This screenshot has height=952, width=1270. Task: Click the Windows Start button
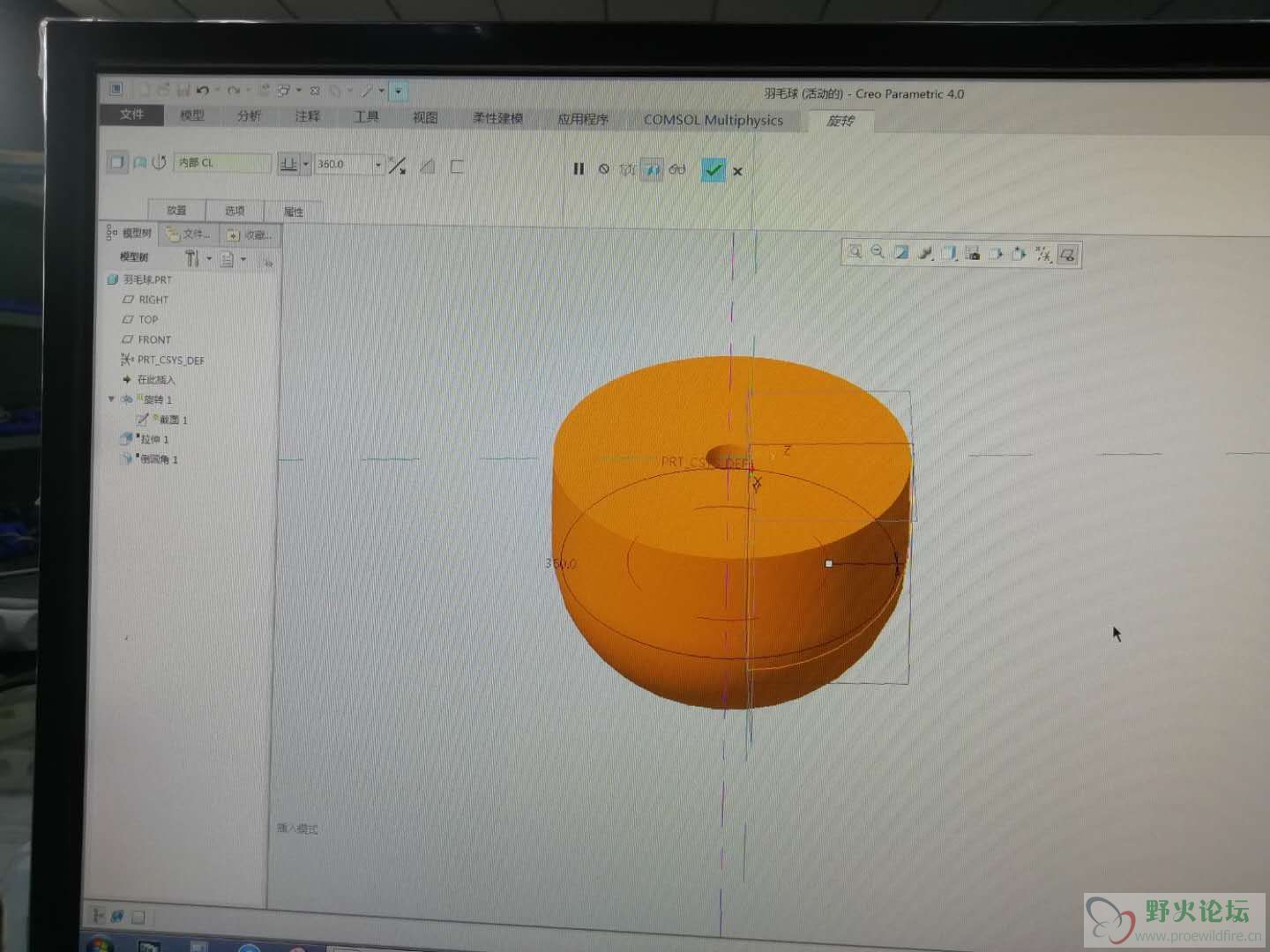click(x=100, y=944)
